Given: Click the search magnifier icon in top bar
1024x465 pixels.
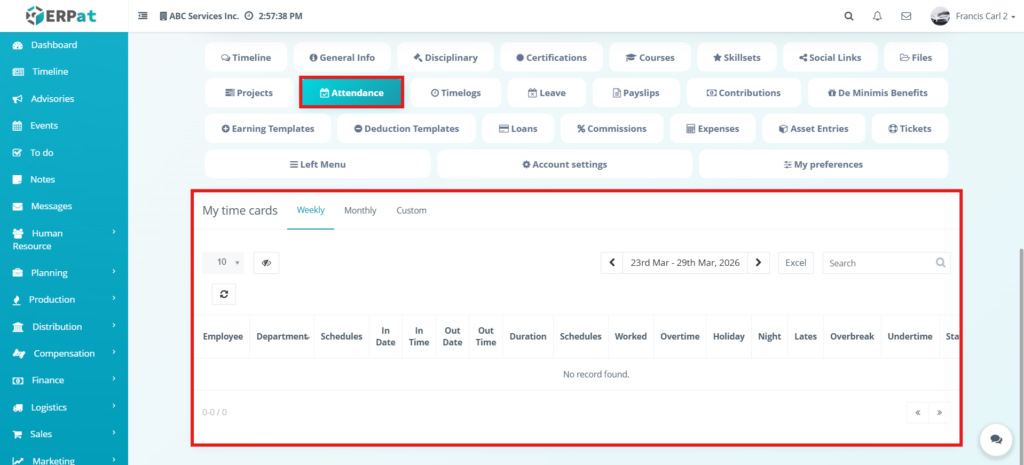Looking at the screenshot, I should click(849, 16).
